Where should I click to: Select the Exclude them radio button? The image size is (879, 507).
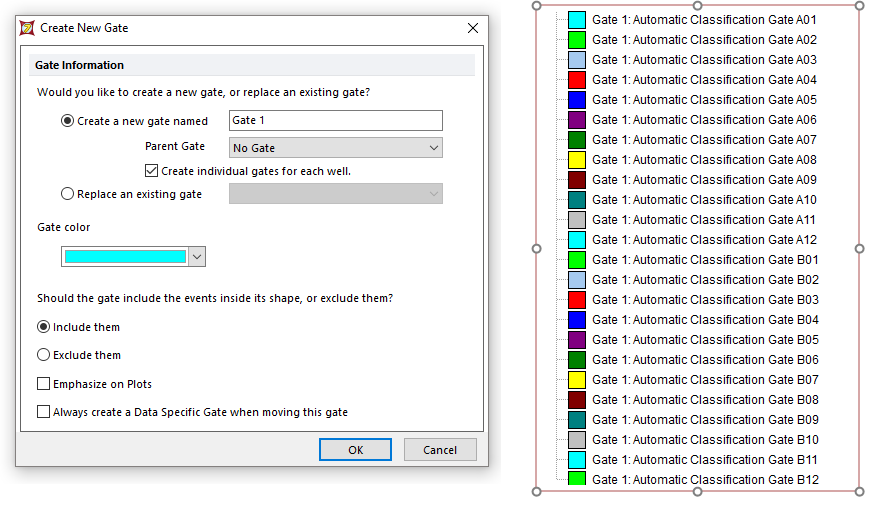[43, 355]
